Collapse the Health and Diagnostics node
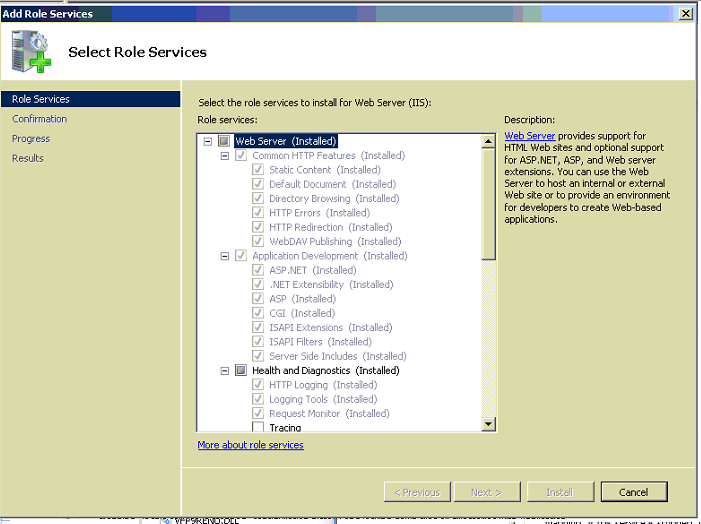Screen dimensions: 701x524 pyautogui.click(x=225, y=371)
